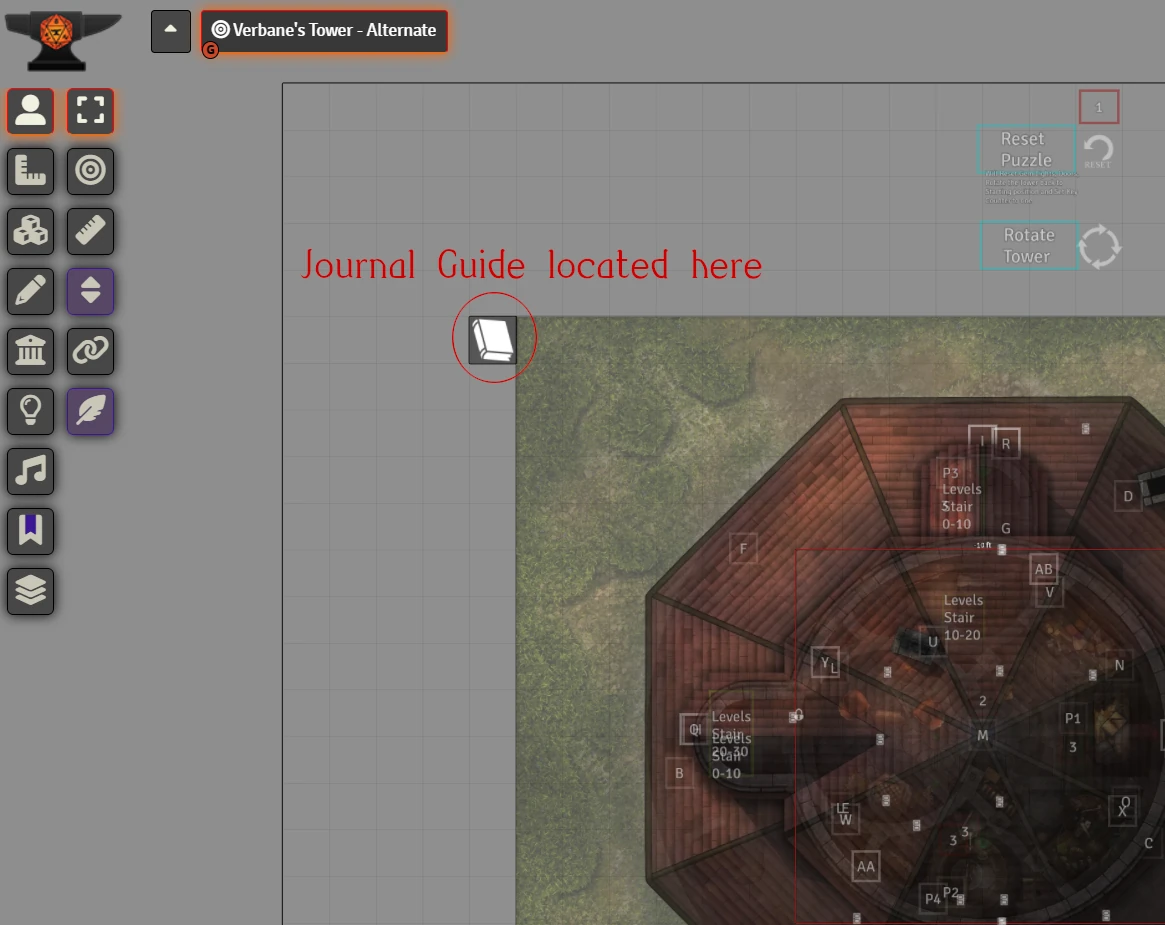The width and height of the screenshot is (1165, 925).
Task: Open Tile Controls cubes icon
Action: pyautogui.click(x=31, y=231)
